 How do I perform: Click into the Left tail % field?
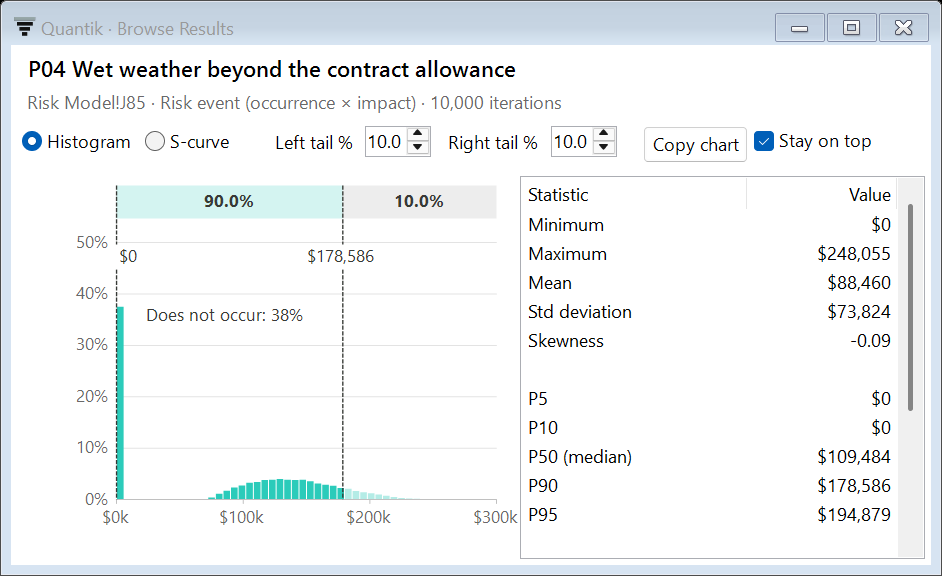pyautogui.click(x=386, y=142)
